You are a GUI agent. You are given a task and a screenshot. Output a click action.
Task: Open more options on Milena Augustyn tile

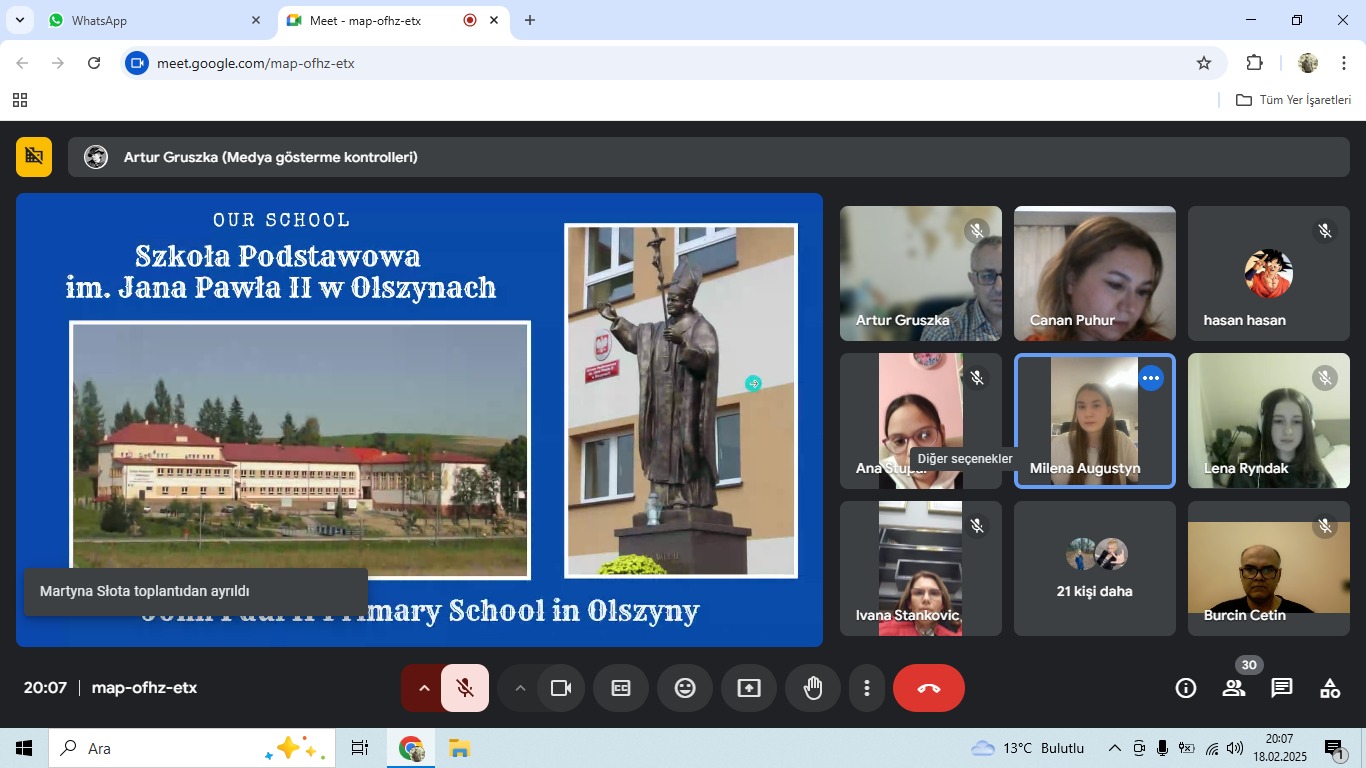pyautogui.click(x=1151, y=378)
